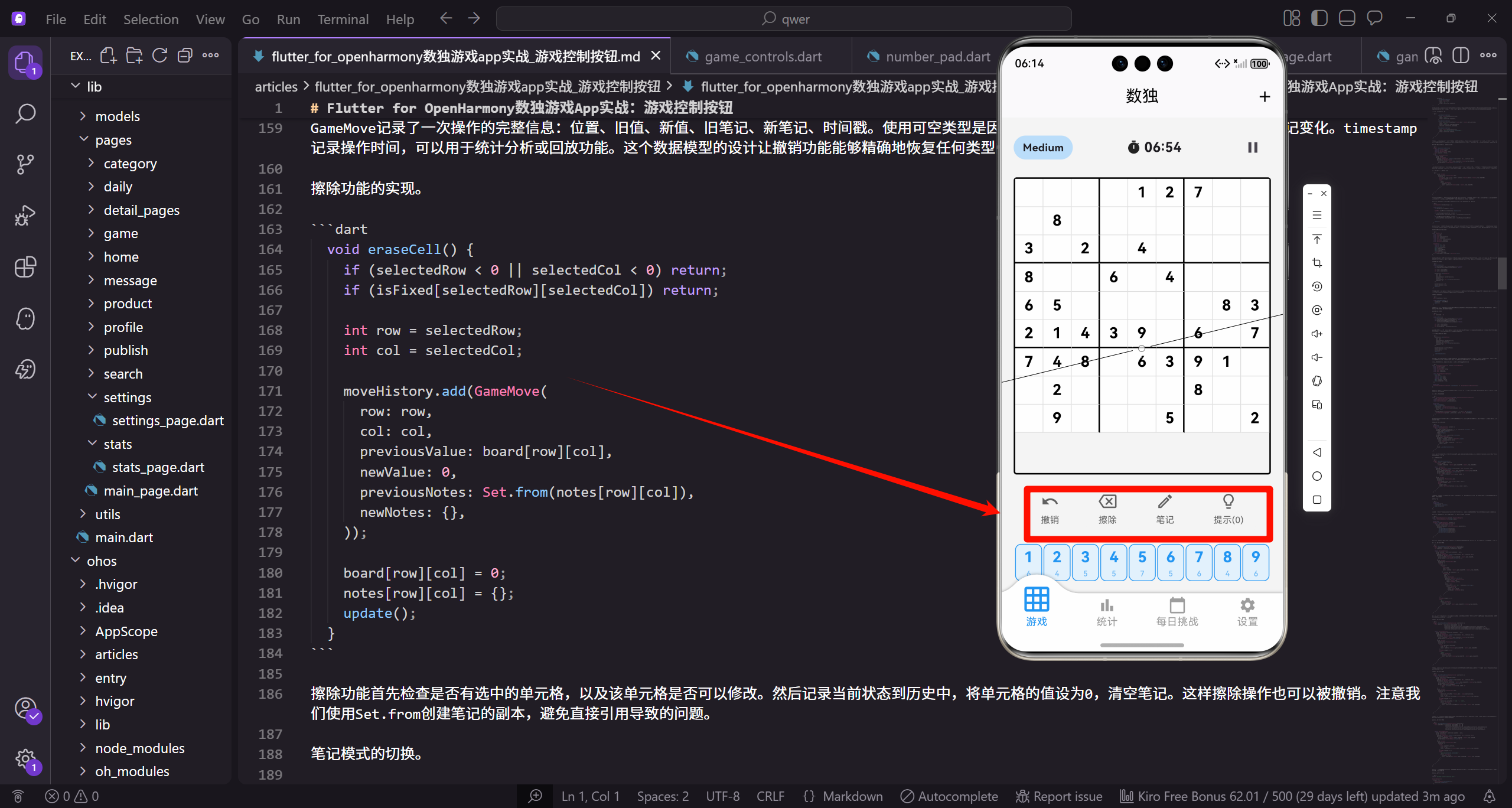The width and height of the screenshot is (1512, 808).
Task: Pause the Sudoku game timer
Action: point(1252,147)
